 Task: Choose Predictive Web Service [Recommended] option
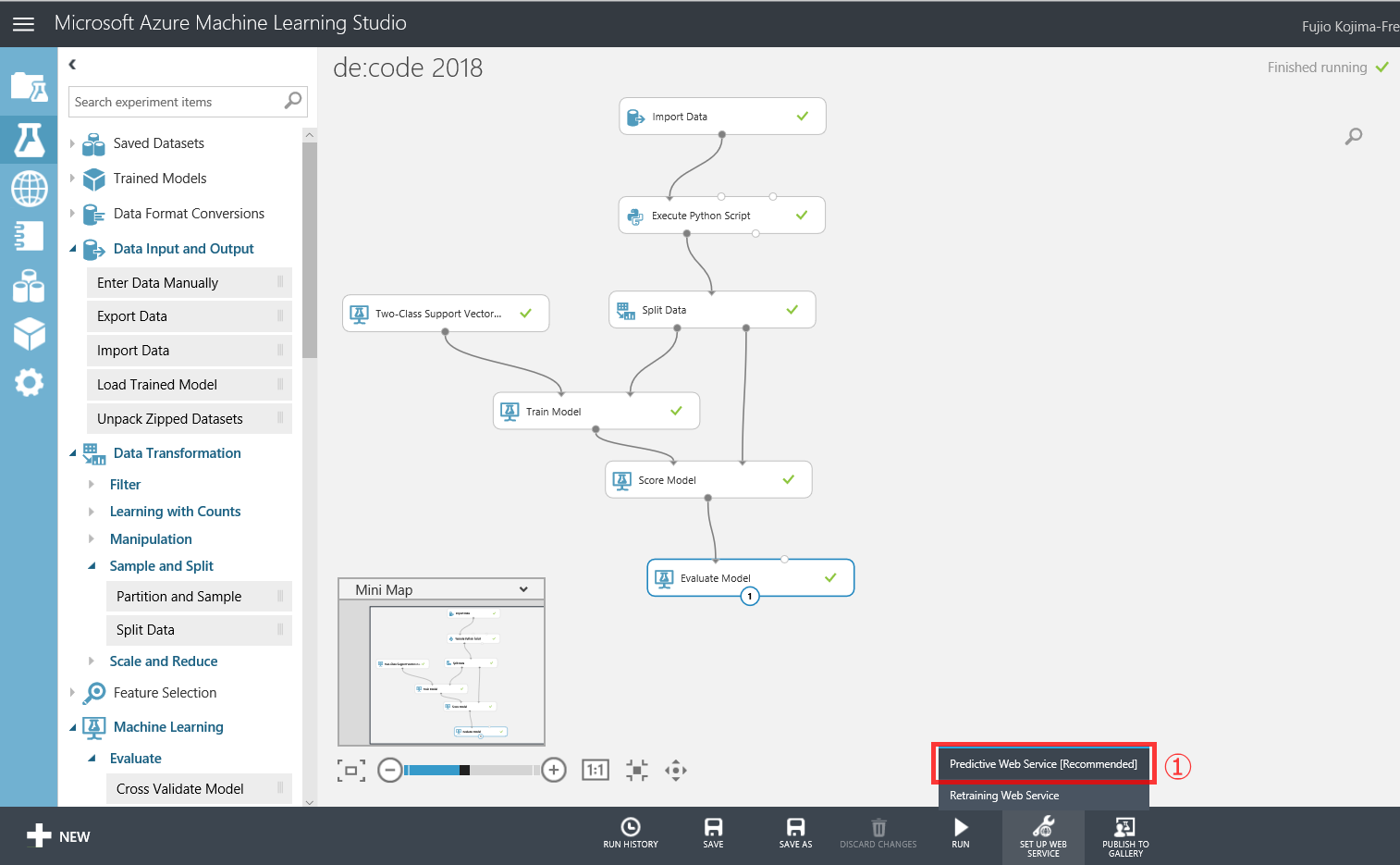click(x=1044, y=764)
